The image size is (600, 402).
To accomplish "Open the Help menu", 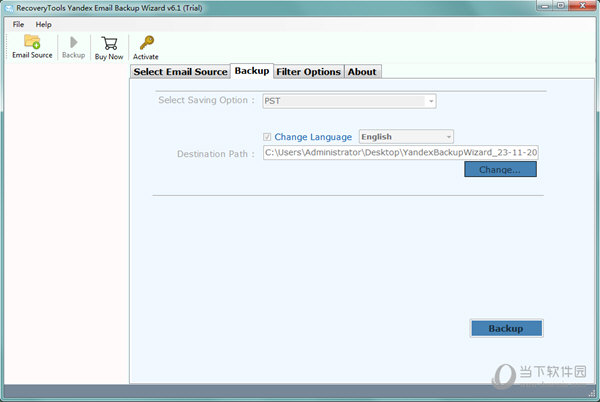I will 44,24.
